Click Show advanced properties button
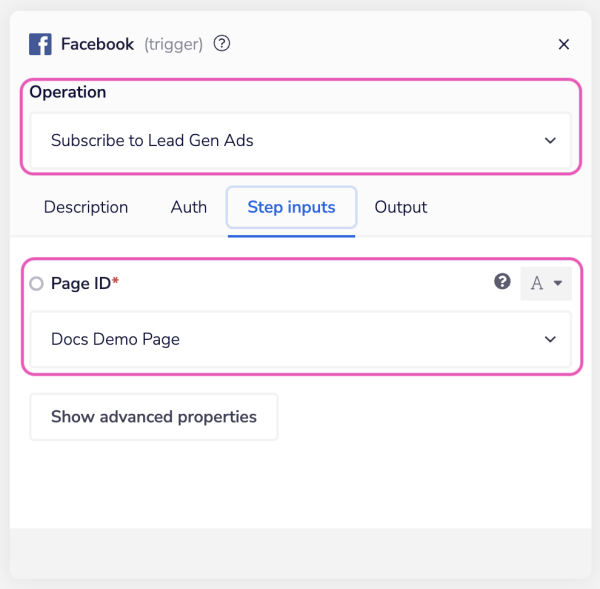 (154, 417)
